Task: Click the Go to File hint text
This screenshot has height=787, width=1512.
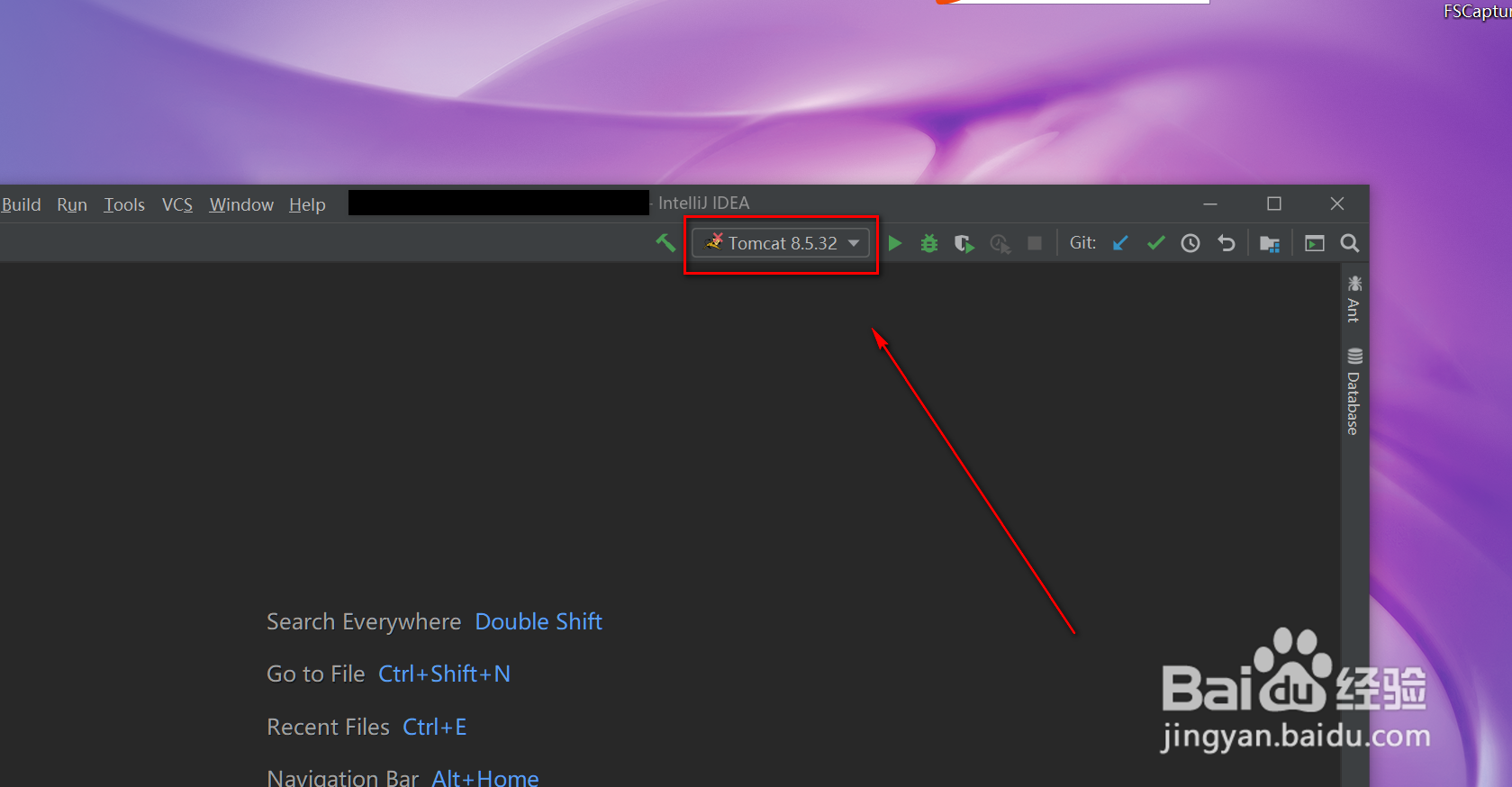Action: [316, 674]
